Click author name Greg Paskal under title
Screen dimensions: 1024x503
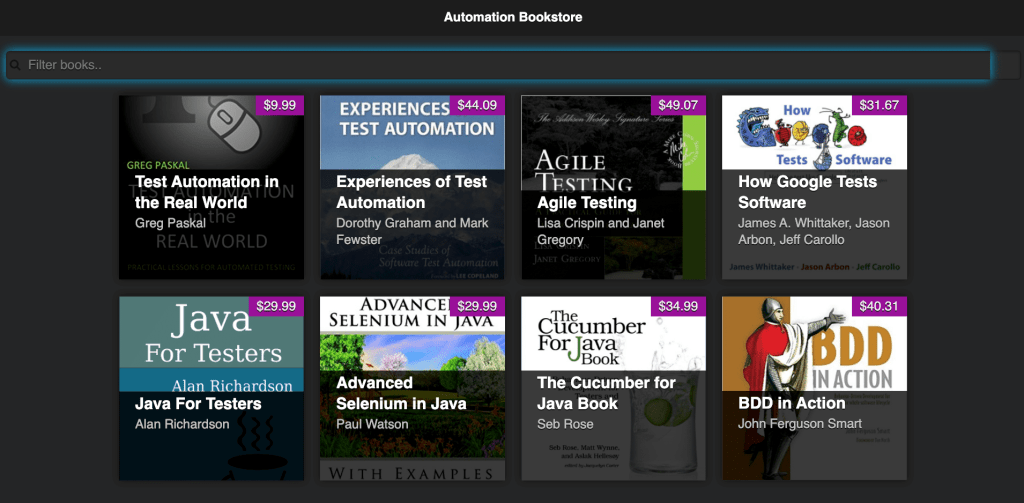[170, 223]
